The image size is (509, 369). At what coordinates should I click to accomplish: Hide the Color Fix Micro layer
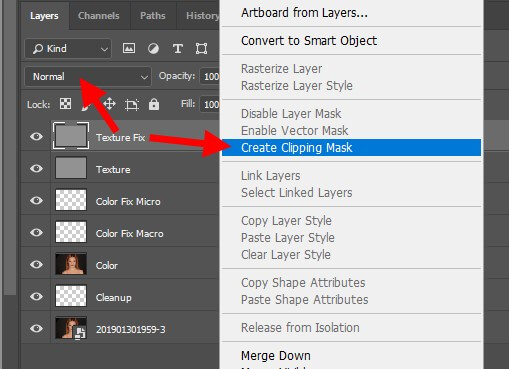click(36, 200)
